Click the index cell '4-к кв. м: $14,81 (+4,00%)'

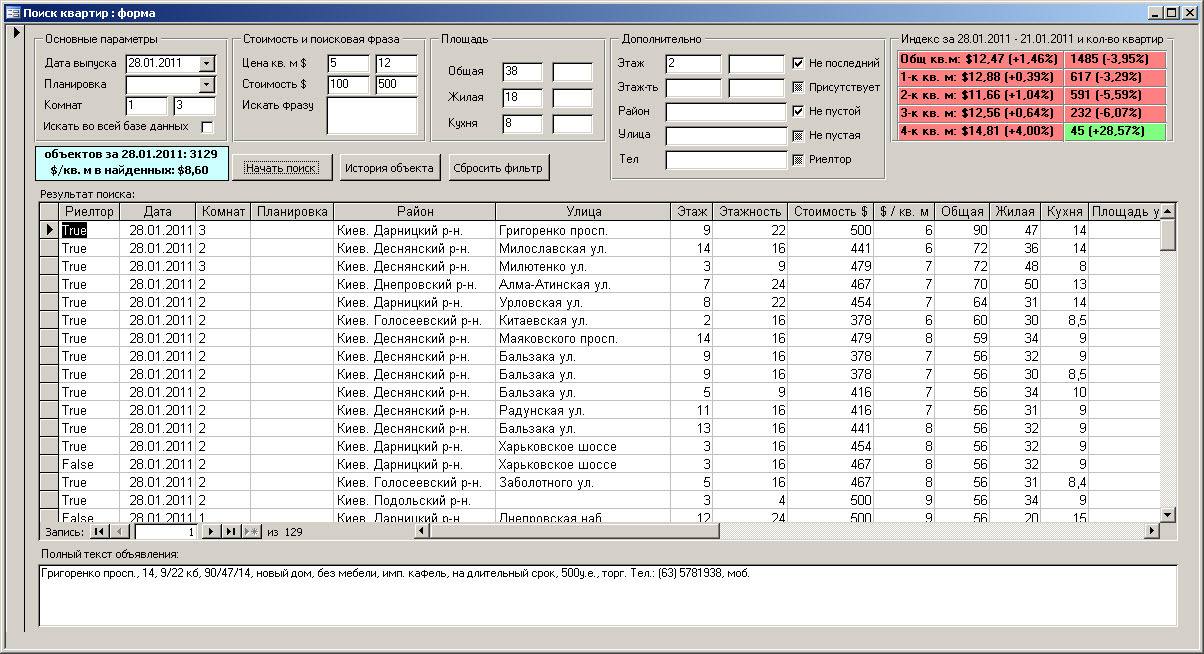click(980, 132)
